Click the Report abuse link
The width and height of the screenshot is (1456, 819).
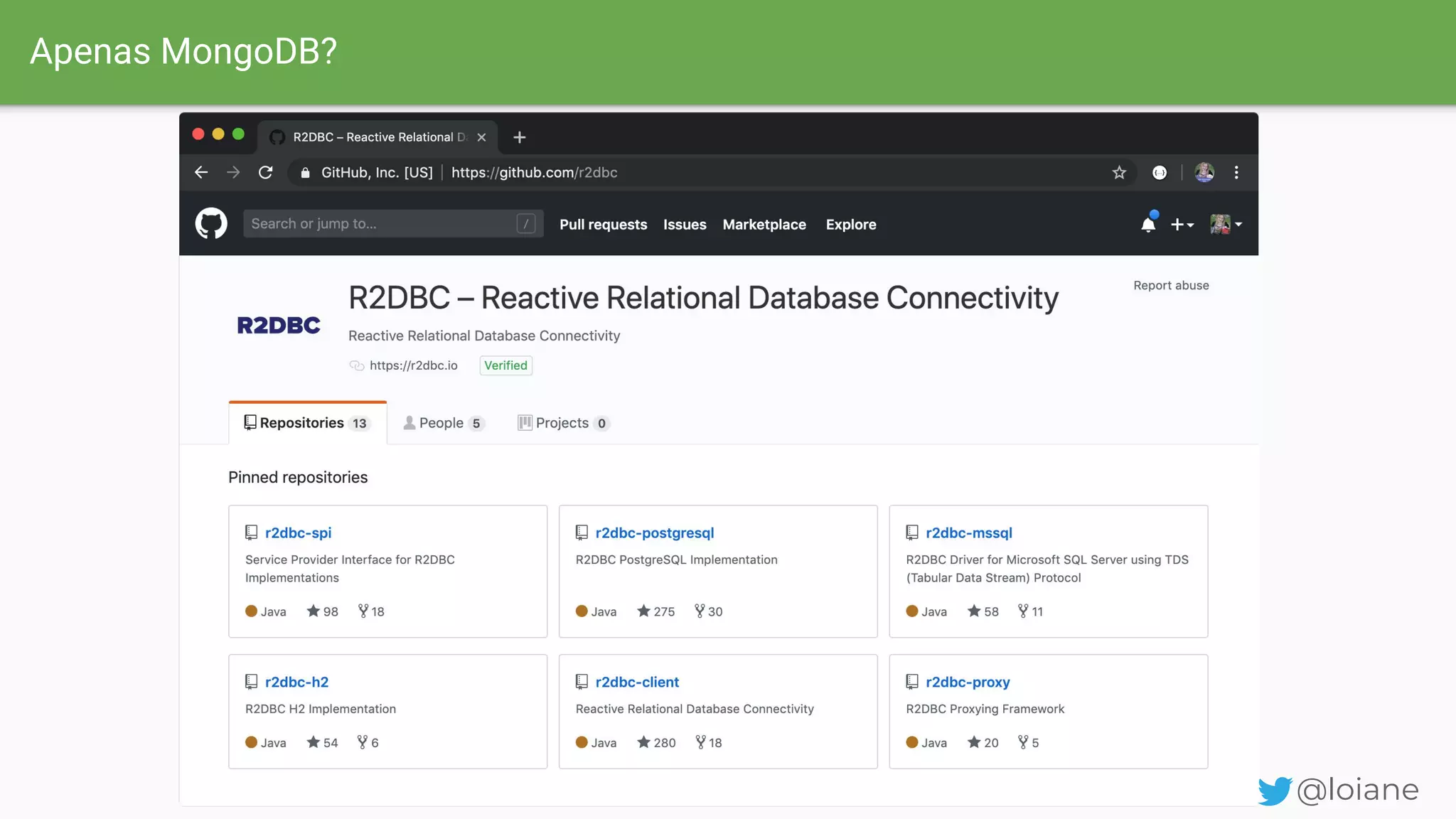(x=1171, y=285)
